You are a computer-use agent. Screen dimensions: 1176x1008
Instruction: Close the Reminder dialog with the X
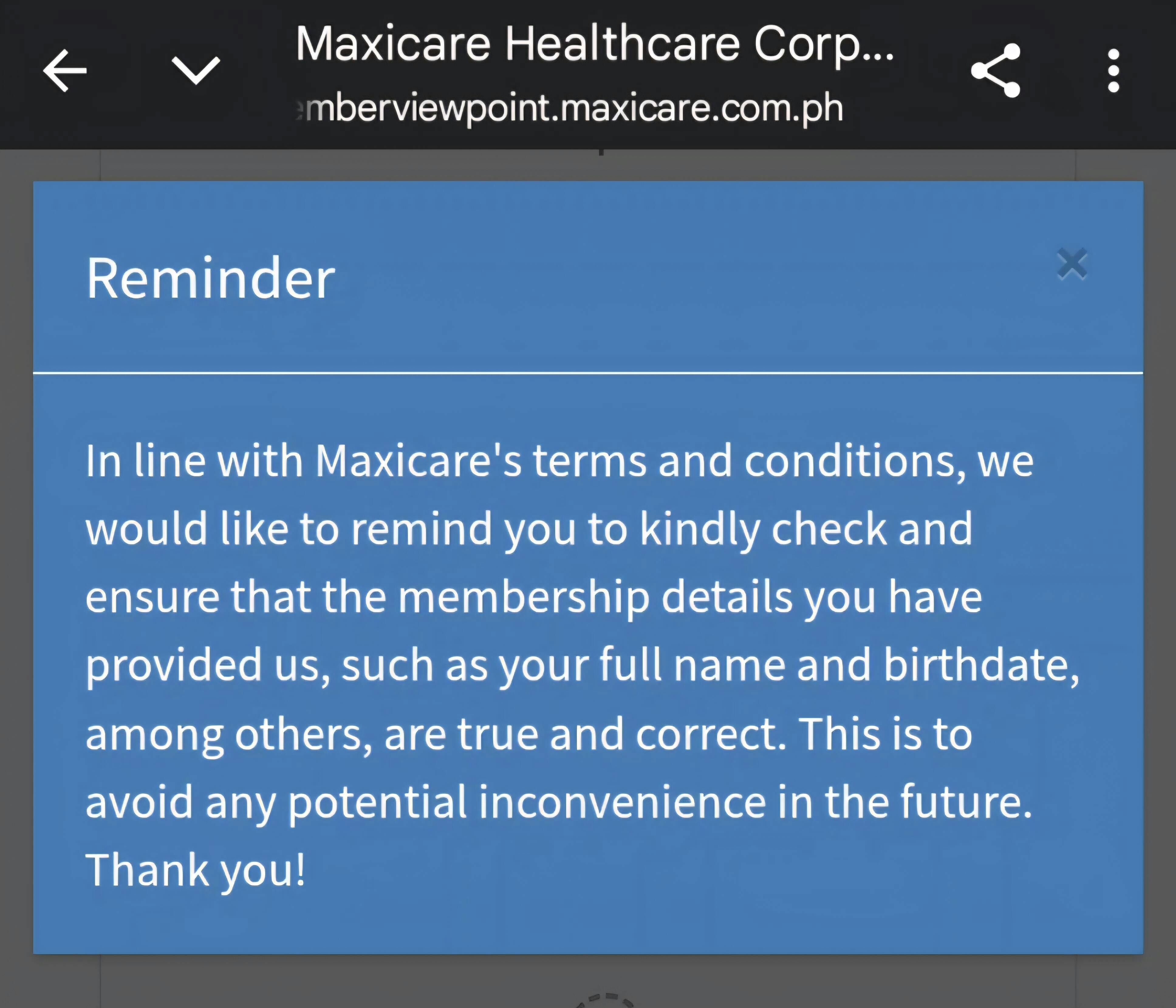[x=1072, y=264]
